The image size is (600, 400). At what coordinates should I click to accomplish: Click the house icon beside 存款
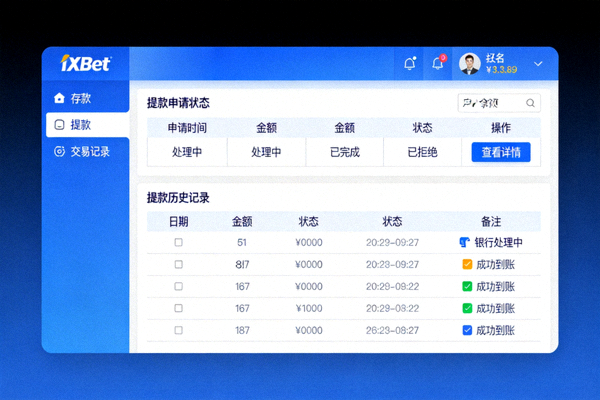tap(59, 98)
